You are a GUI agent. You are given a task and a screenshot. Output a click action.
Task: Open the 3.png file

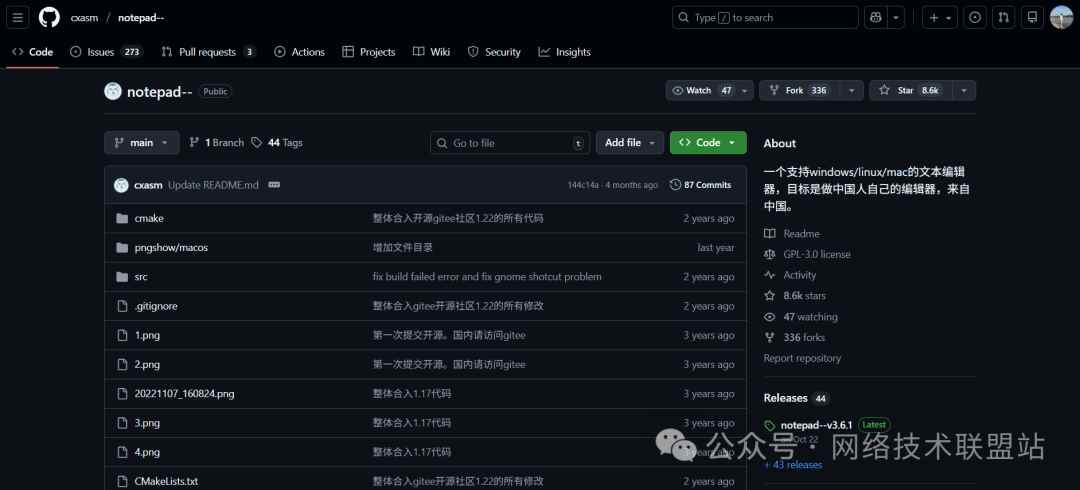pyautogui.click(x=147, y=422)
